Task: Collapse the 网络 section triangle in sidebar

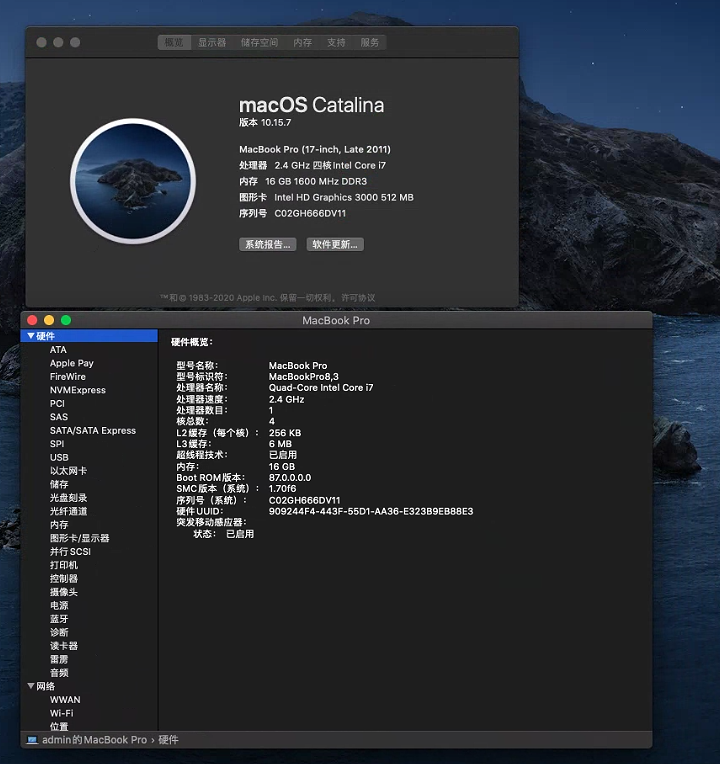Action: point(31,686)
